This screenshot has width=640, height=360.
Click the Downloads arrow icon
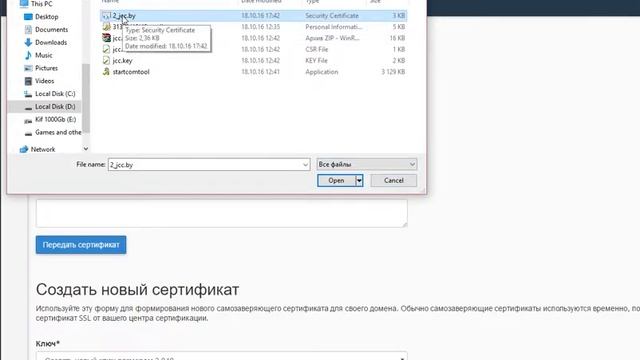[x=28, y=42]
